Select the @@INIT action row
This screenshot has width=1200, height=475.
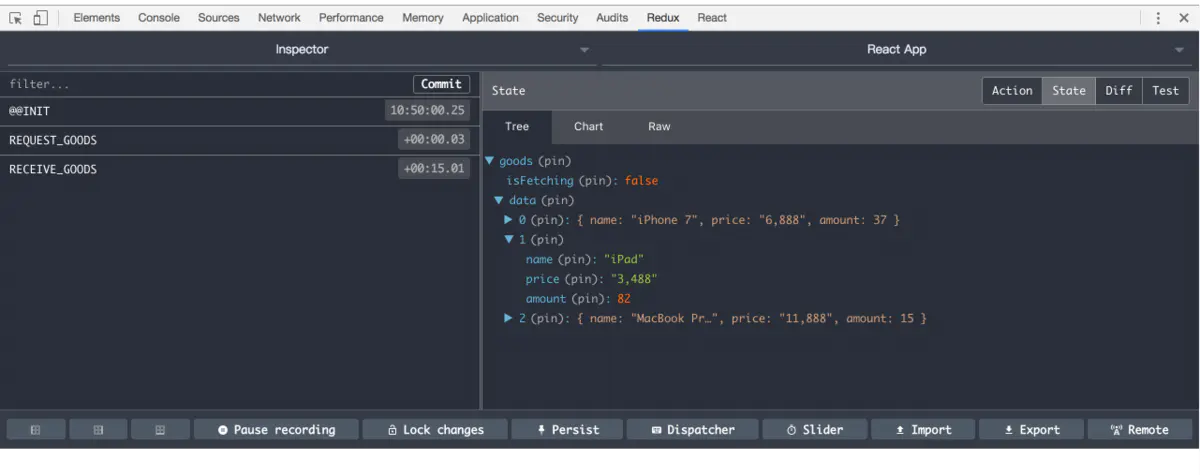[240, 111]
